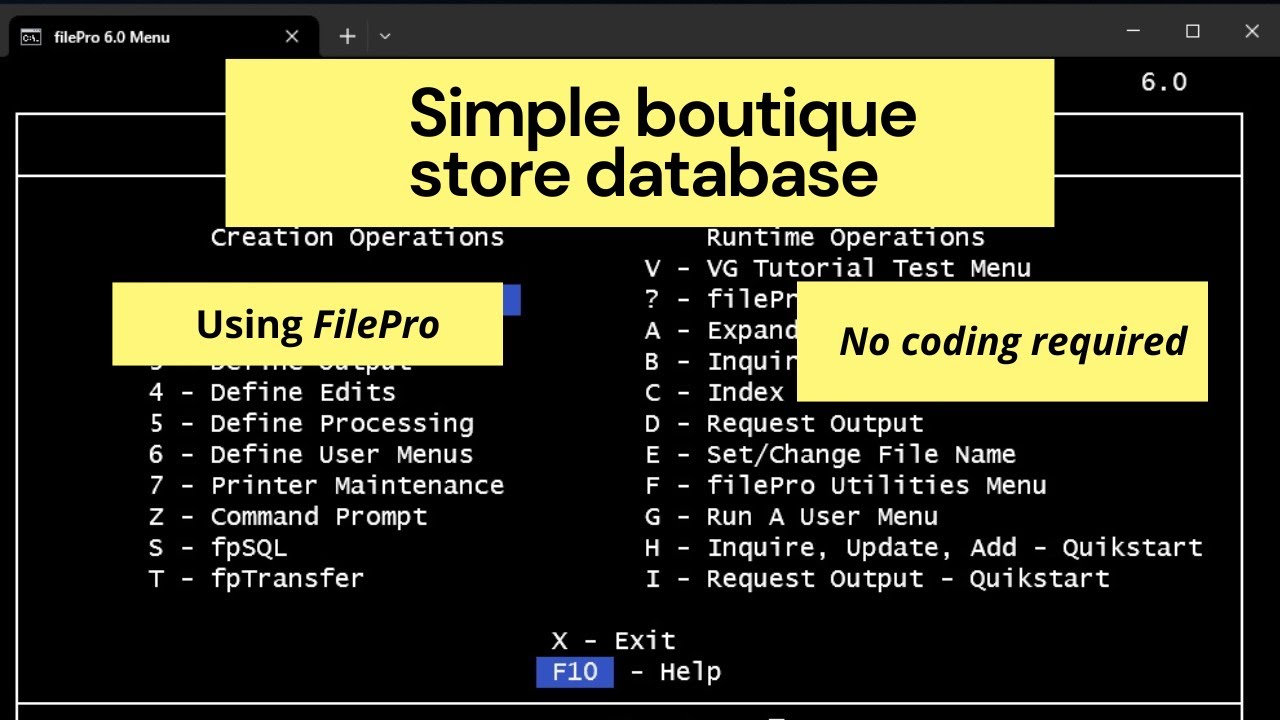
Task: Choose I - Request Output - Quikstart
Action: pos(877,578)
